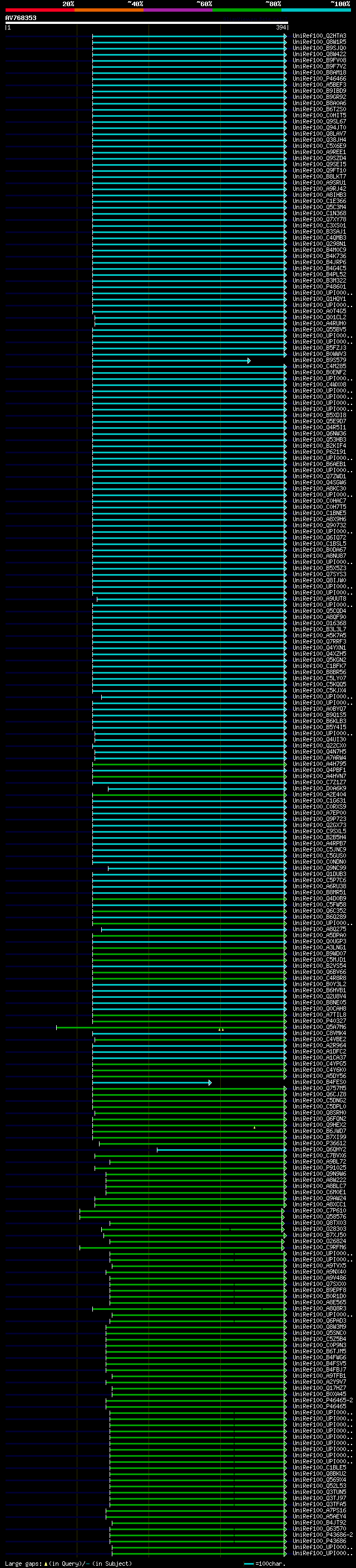The height and width of the screenshot is (1568, 356).
Task: Select the UniRef100_Q9SZD4 entry
Action: coord(319,159)
